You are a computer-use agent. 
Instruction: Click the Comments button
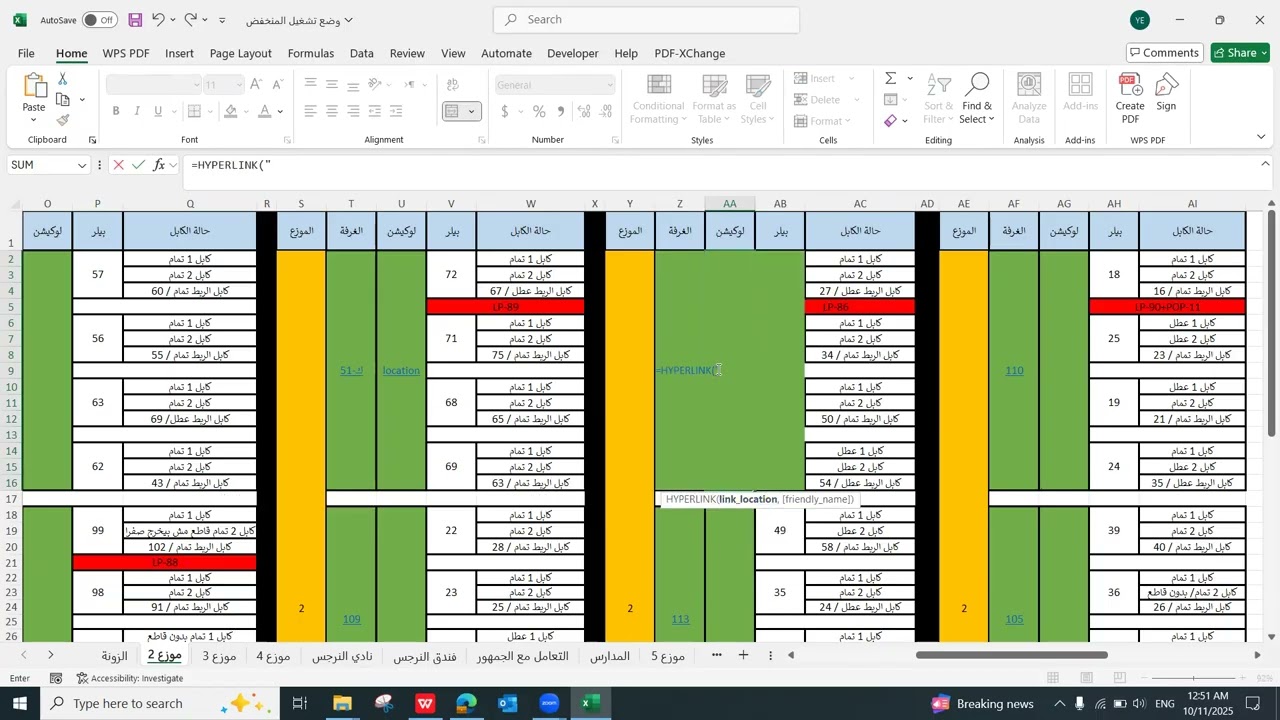pyautogui.click(x=1163, y=53)
